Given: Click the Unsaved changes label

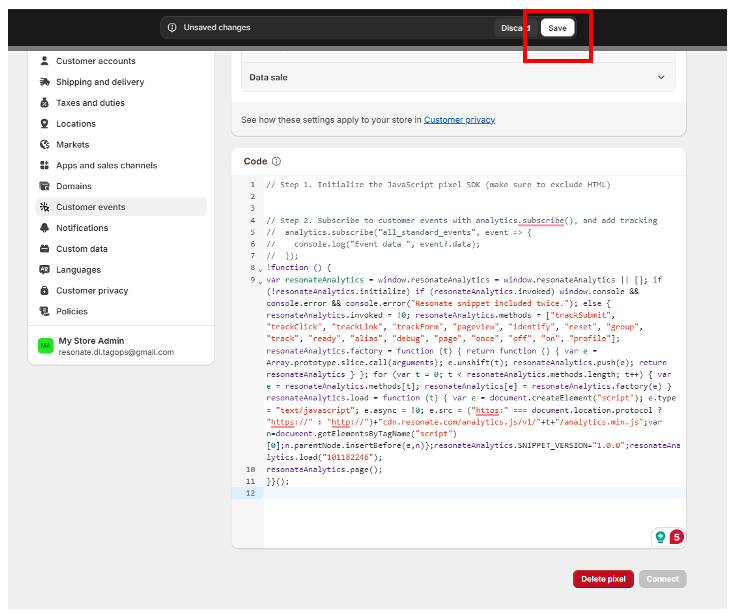Looking at the screenshot, I should [x=217, y=28].
